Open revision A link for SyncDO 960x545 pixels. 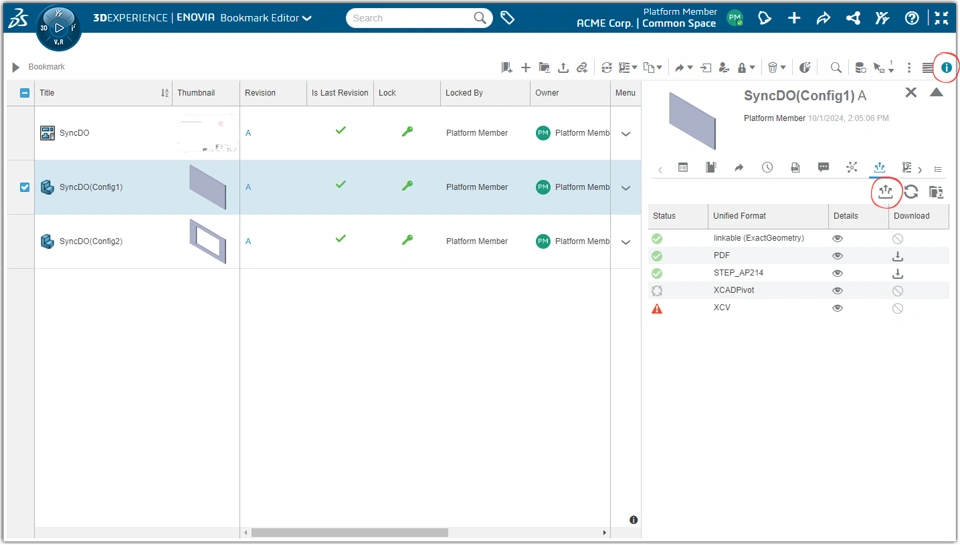tap(248, 133)
